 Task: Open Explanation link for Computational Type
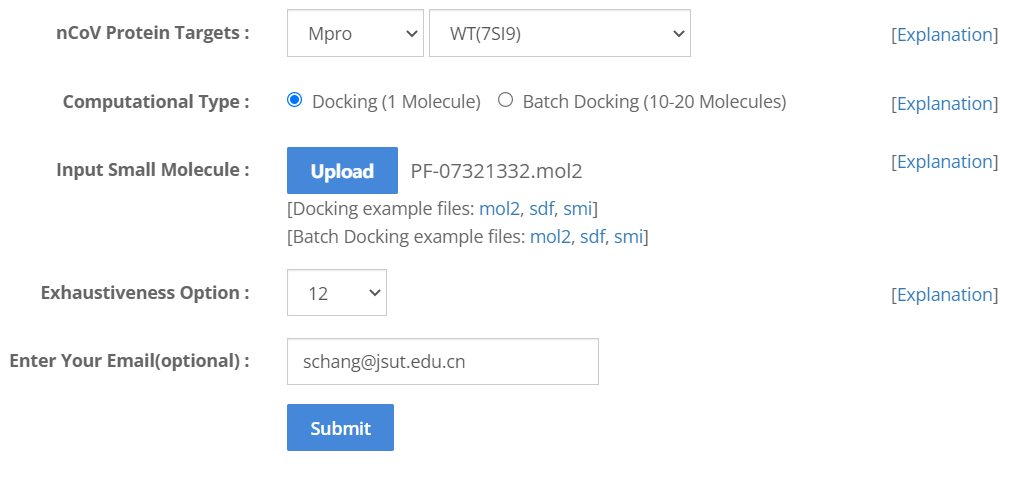click(x=944, y=104)
